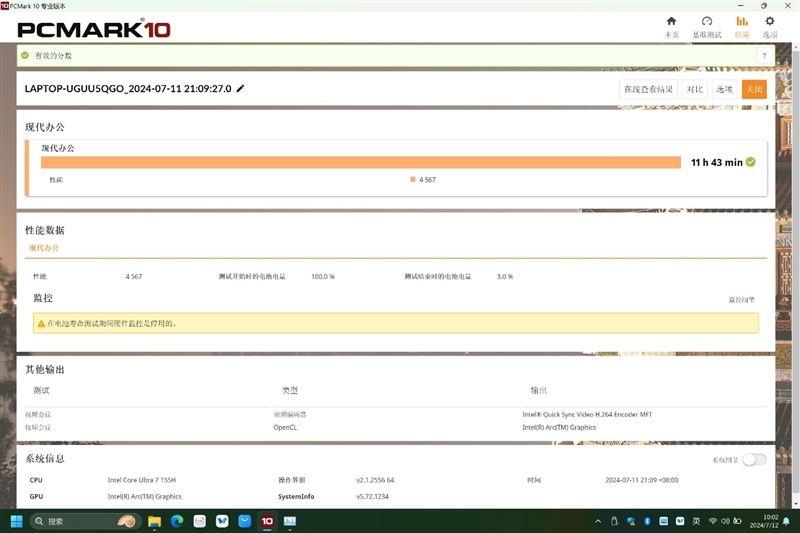Select the 现代办公 performance data tab

click(44, 248)
